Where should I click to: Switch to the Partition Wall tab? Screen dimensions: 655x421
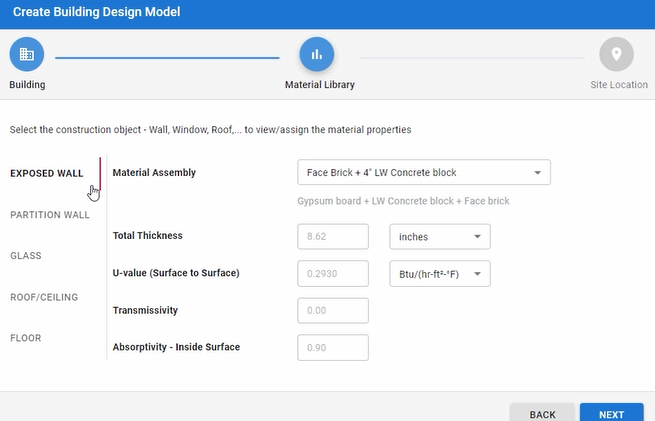click(50, 215)
